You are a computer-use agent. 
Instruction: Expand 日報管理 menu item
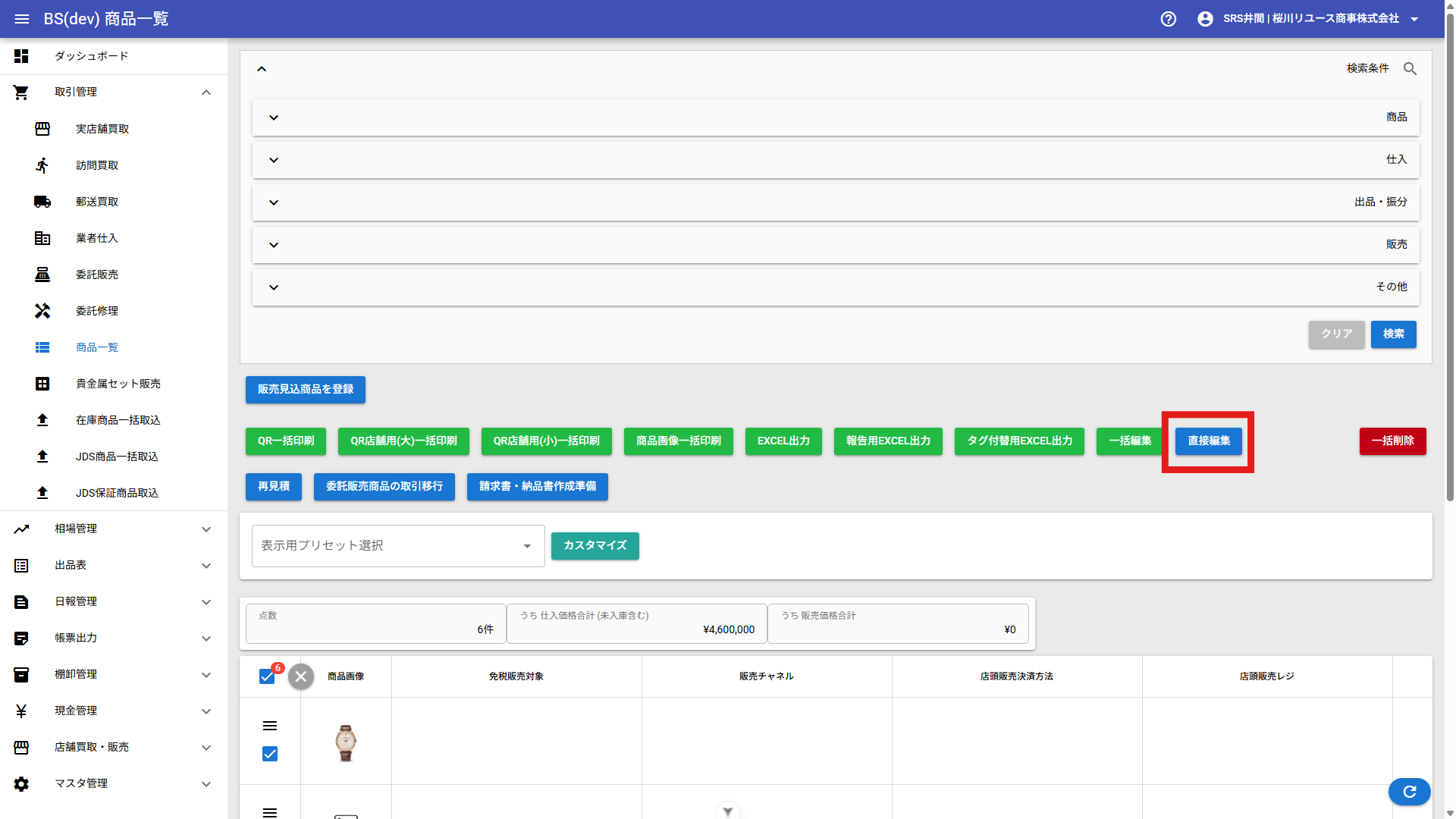click(114, 602)
